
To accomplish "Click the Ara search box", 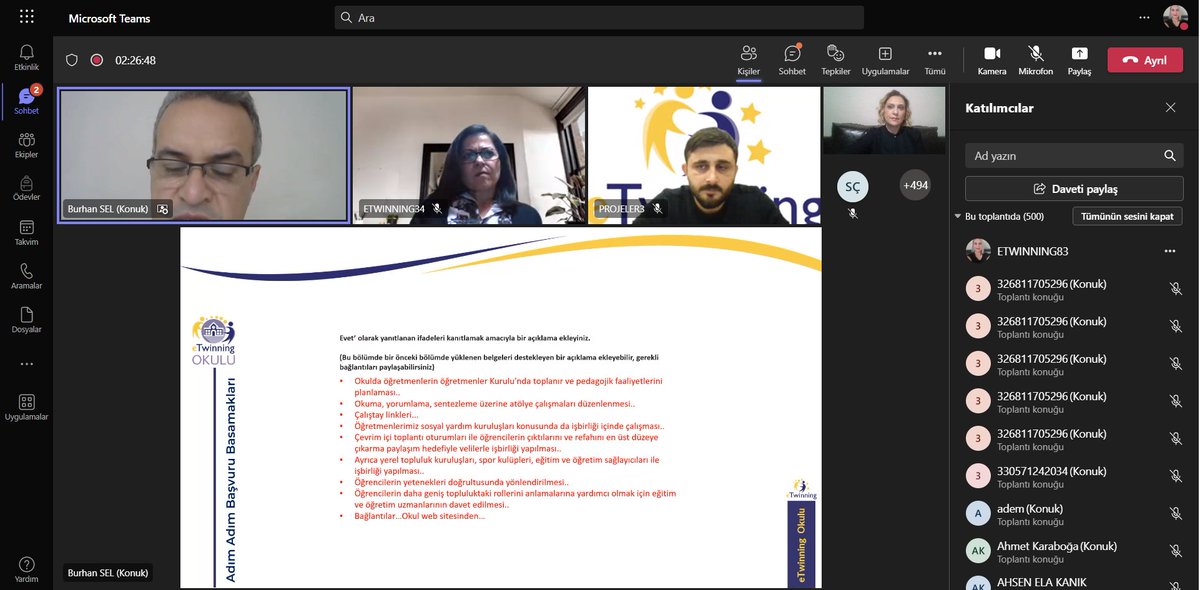I will tap(599, 17).
